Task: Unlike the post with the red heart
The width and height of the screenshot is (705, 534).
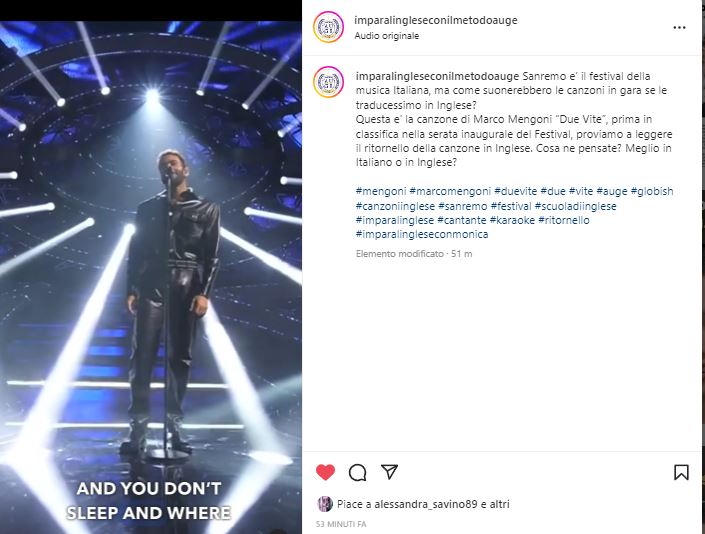Action: click(326, 472)
